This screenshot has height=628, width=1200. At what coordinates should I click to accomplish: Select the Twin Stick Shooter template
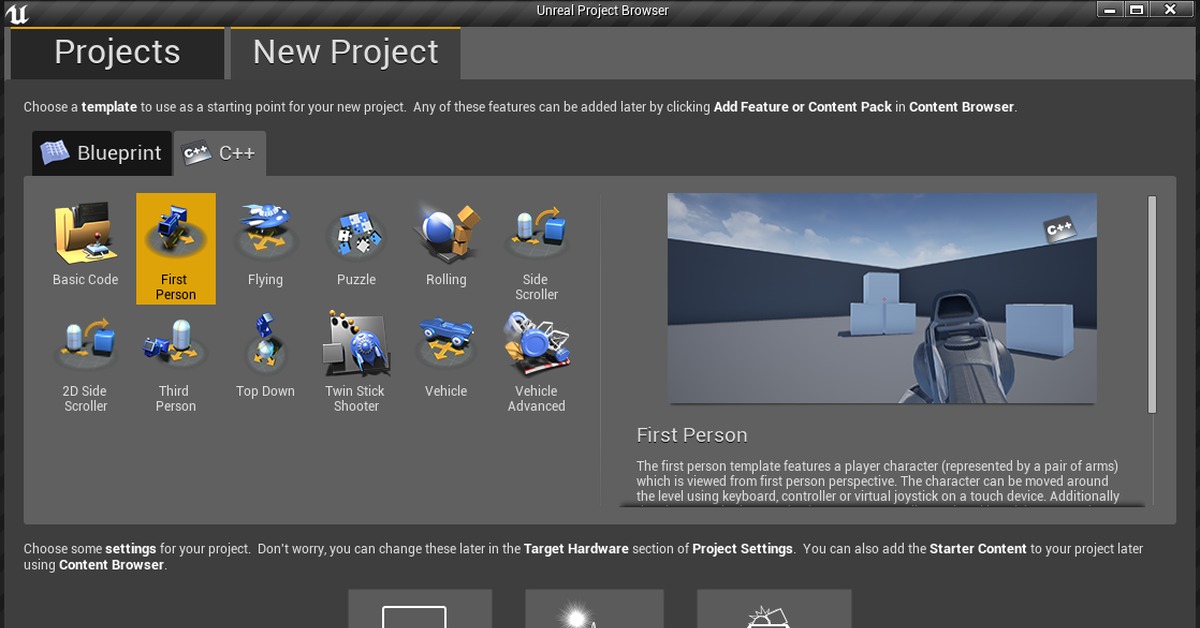pyautogui.click(x=356, y=360)
